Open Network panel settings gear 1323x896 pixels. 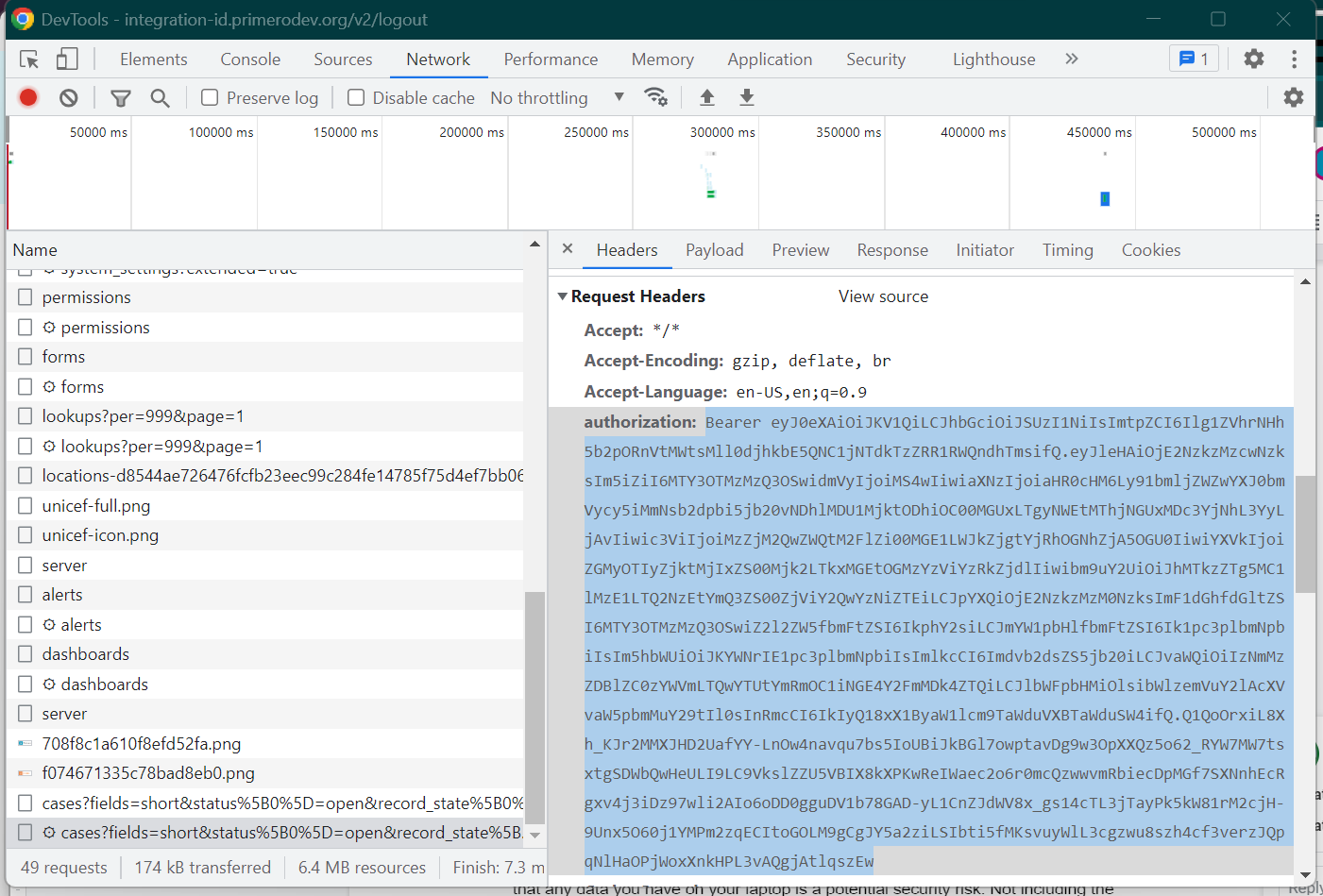coord(1293,97)
